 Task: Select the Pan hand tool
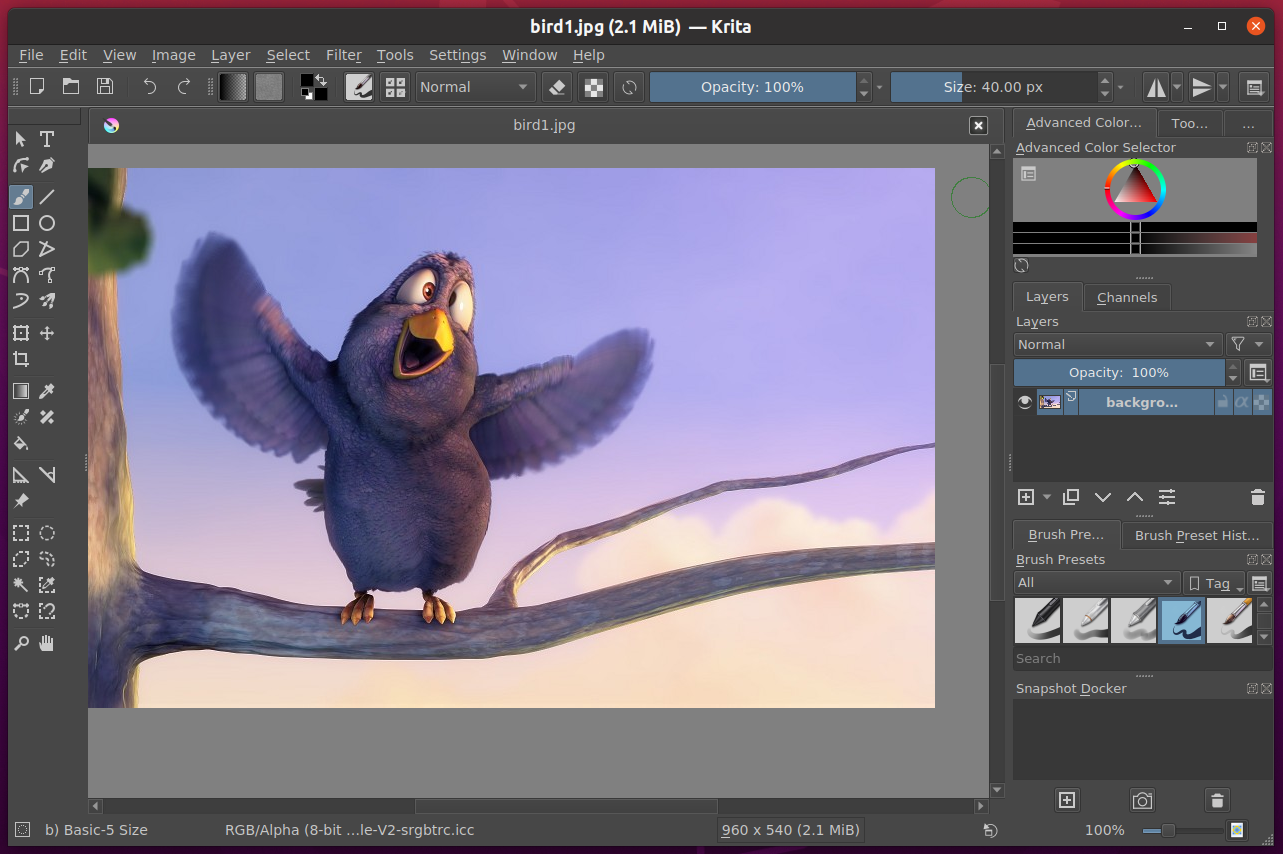point(47,643)
